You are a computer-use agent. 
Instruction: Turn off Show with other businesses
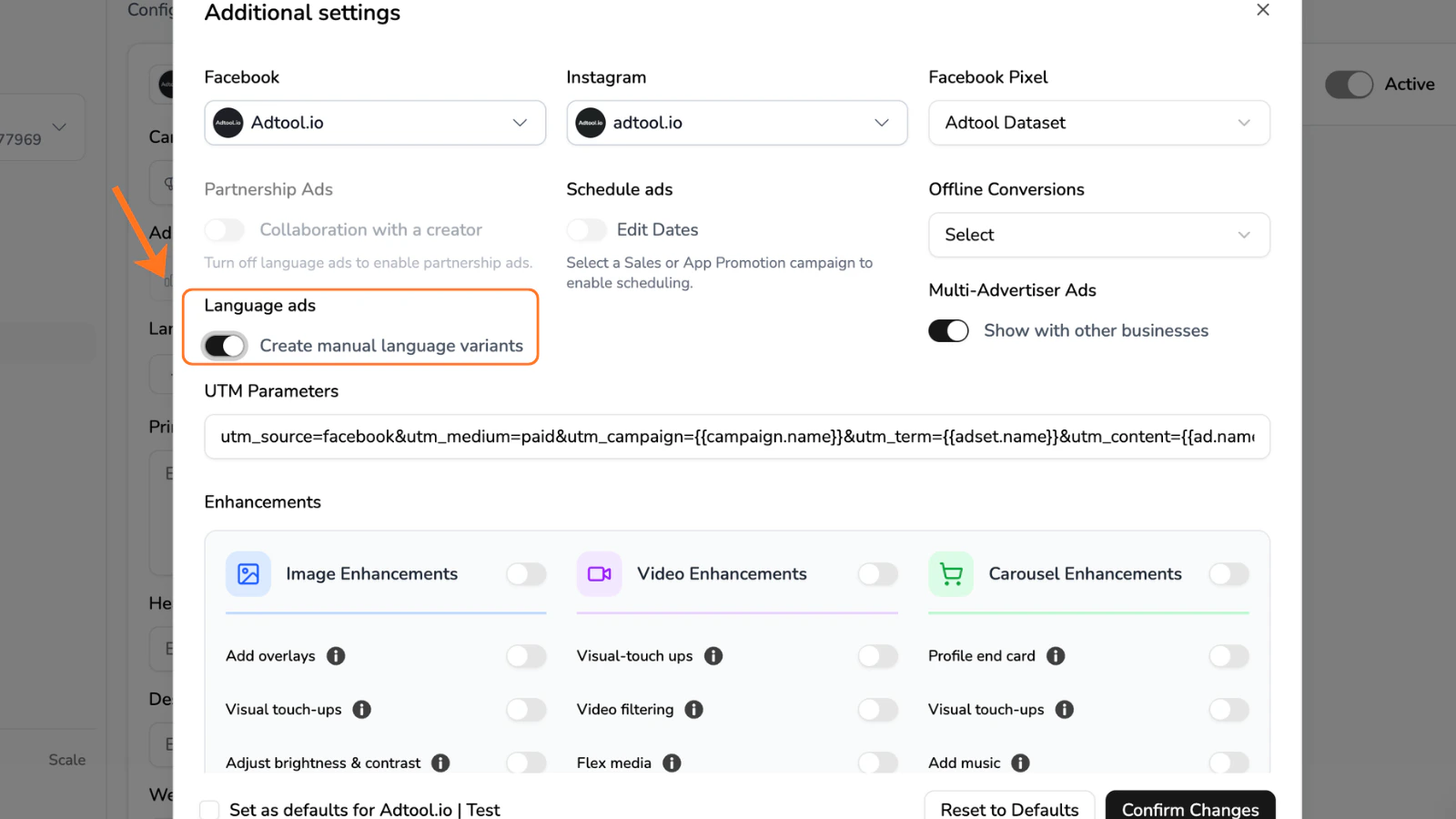(948, 330)
